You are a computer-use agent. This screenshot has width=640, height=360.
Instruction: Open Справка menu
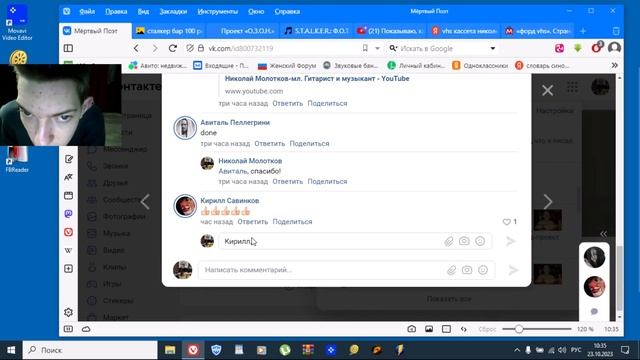[287, 11]
